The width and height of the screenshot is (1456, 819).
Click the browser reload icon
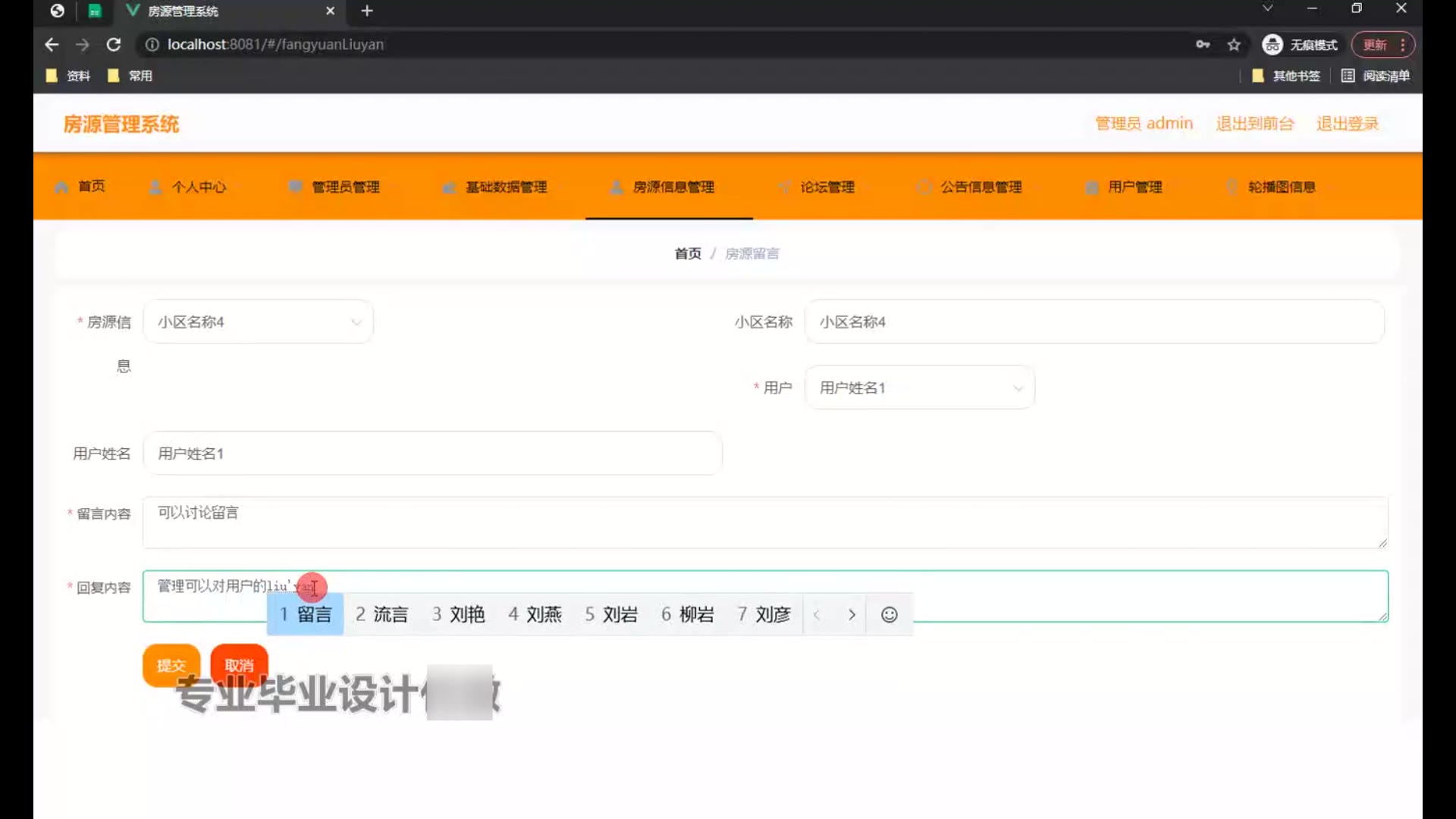pyautogui.click(x=114, y=45)
